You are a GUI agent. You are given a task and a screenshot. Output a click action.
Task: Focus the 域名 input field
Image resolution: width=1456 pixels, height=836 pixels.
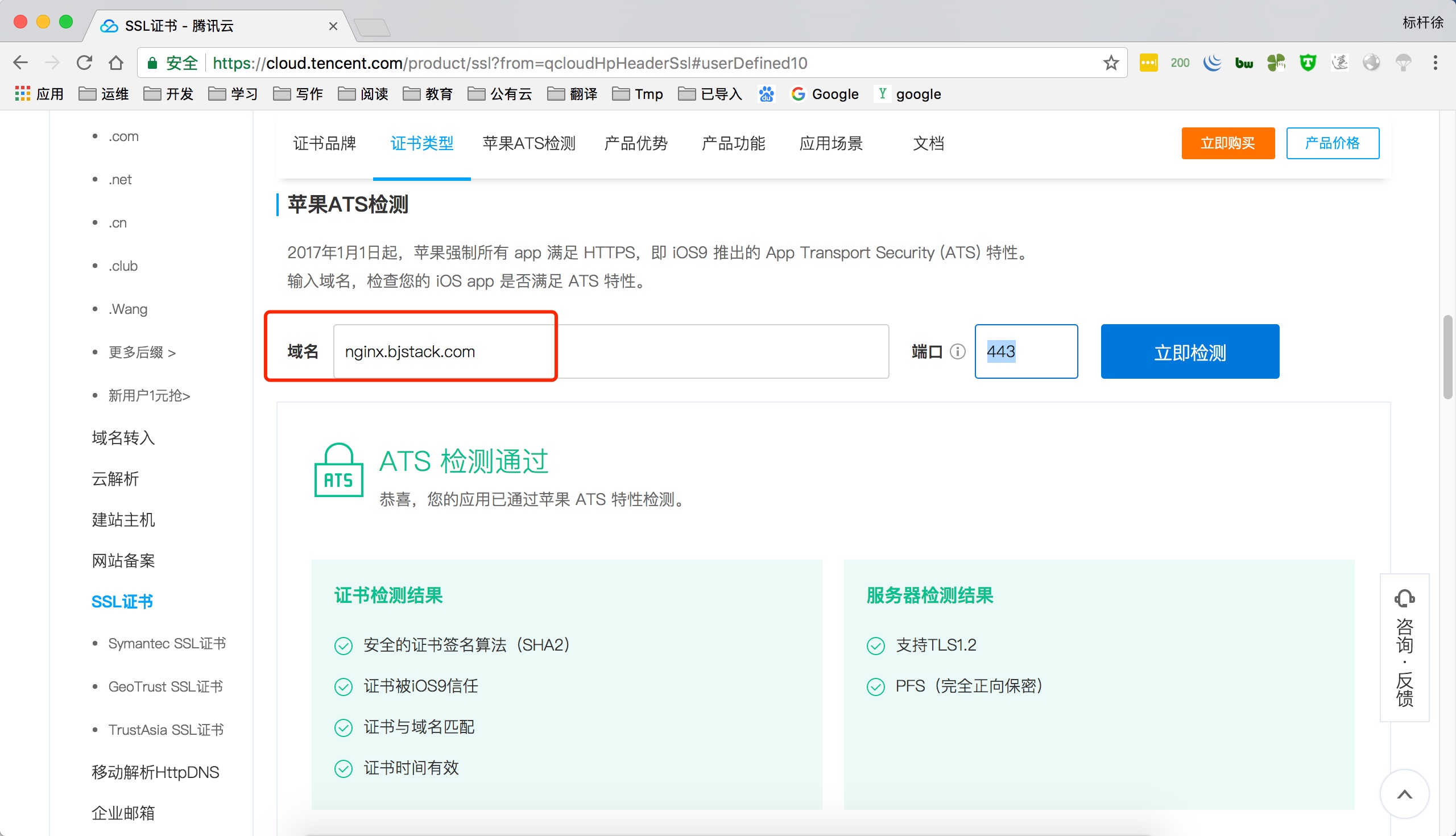611,351
